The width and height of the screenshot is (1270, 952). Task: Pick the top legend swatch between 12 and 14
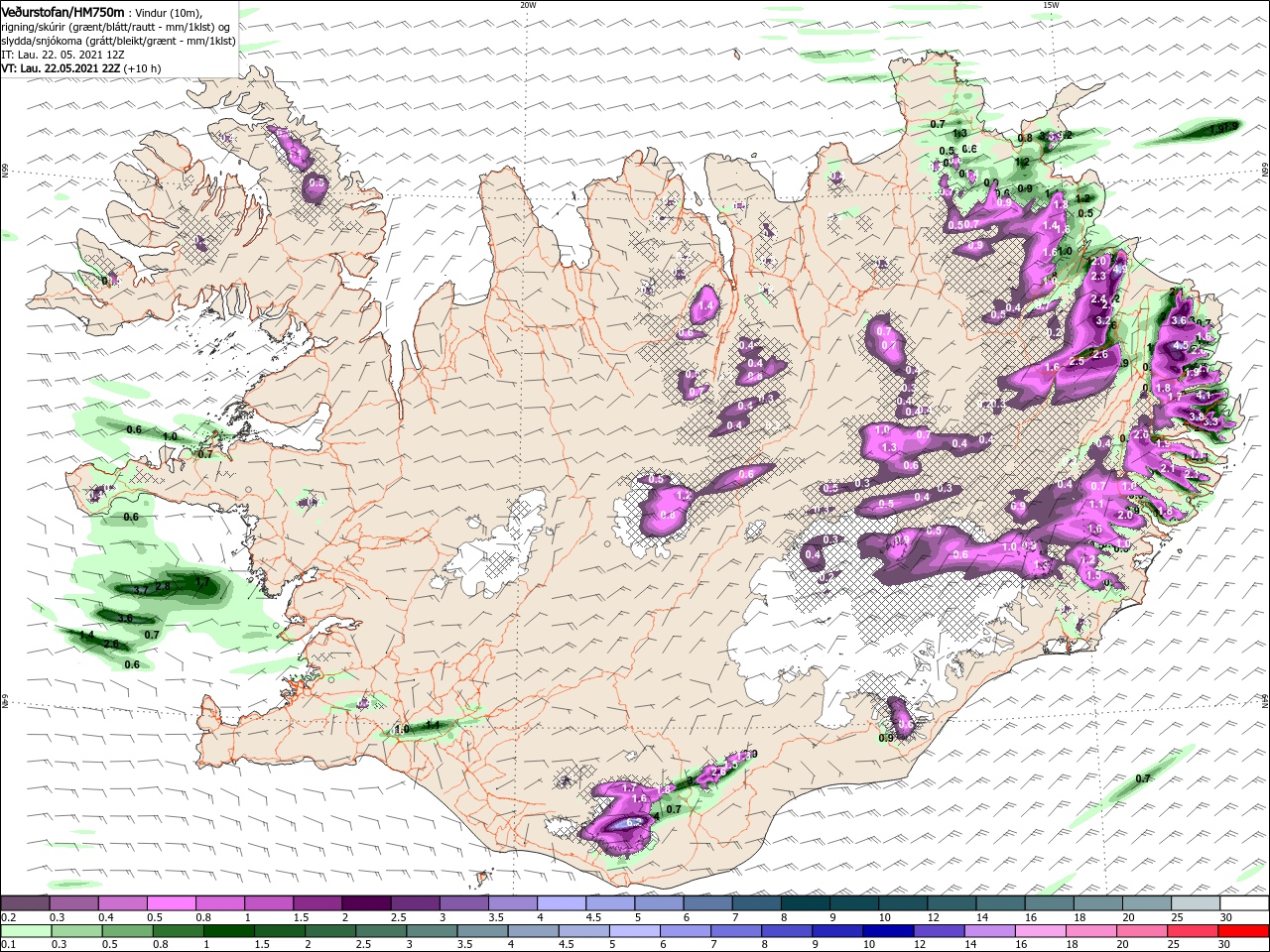(952, 903)
